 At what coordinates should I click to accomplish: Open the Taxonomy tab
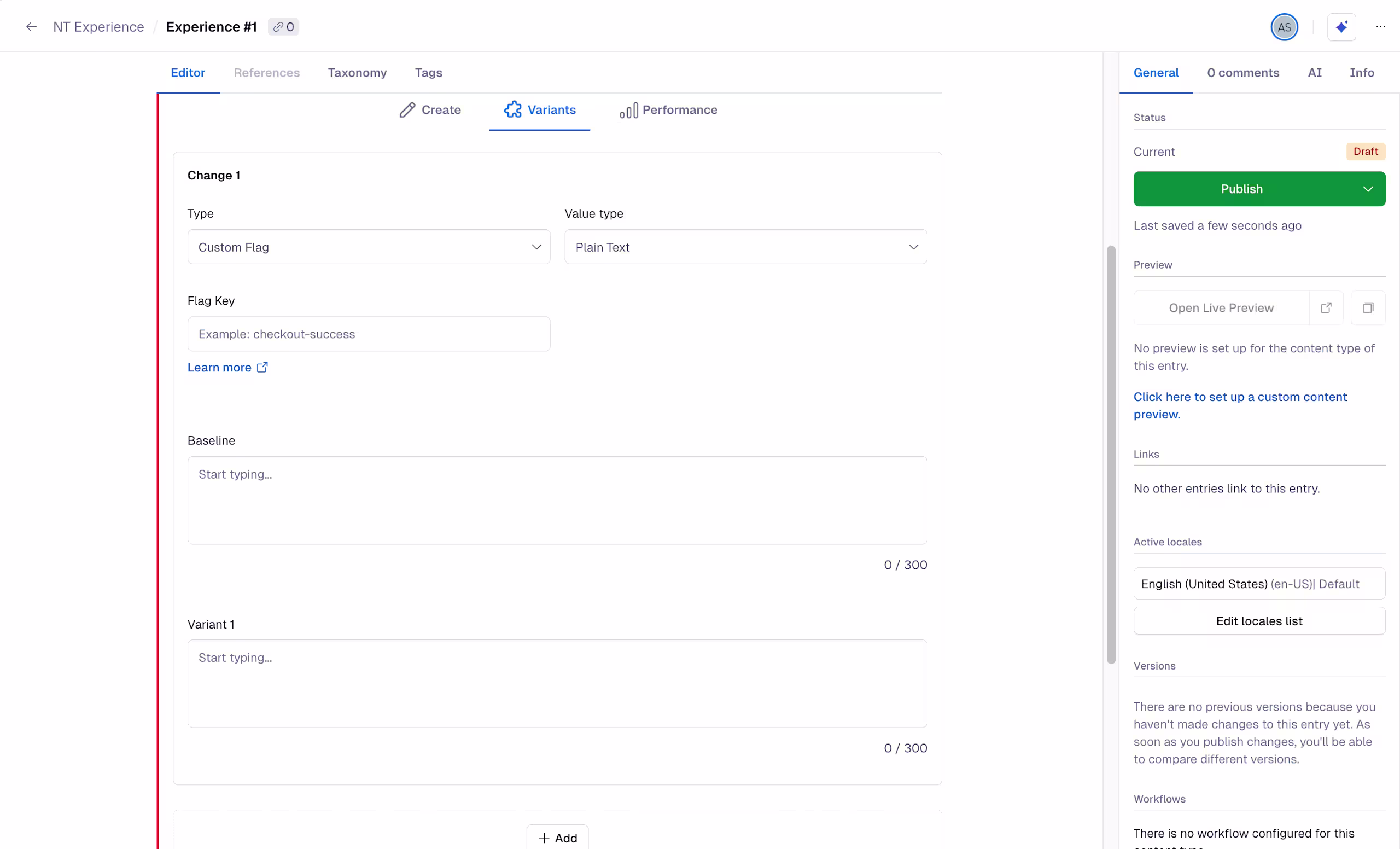click(358, 73)
